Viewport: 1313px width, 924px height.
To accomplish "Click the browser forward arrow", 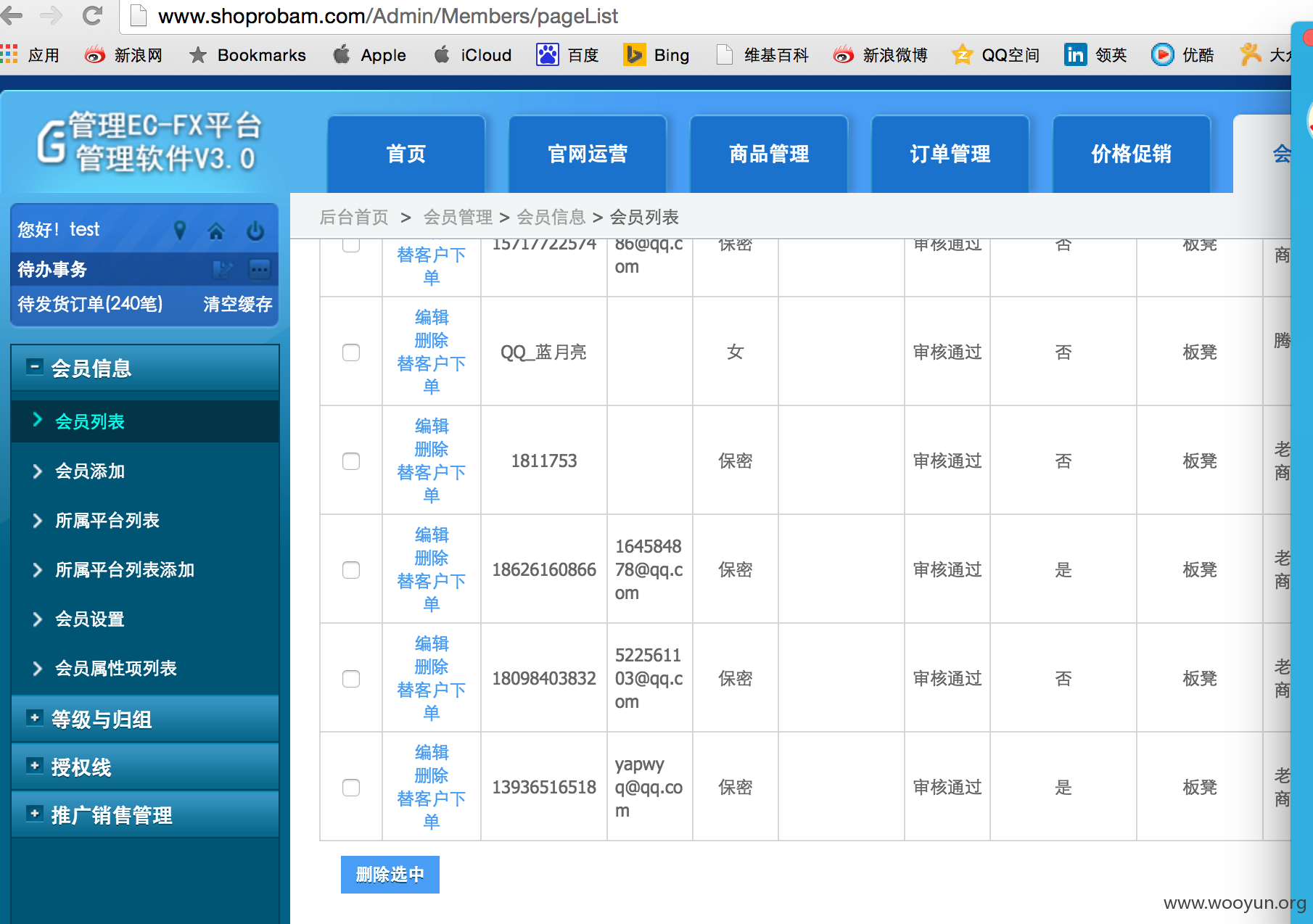I will click(x=51, y=15).
